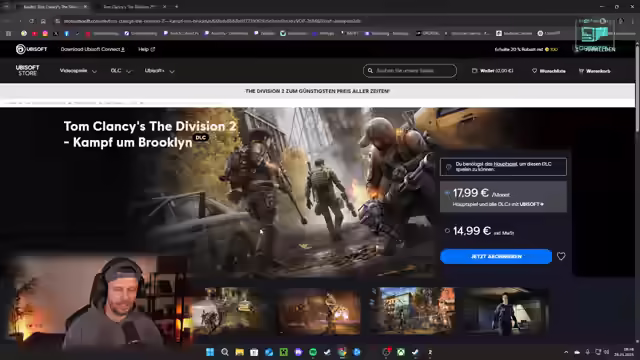The height and width of the screenshot is (360, 640).
Task: Expand the Videospiele dropdown menu
Action: [78, 71]
